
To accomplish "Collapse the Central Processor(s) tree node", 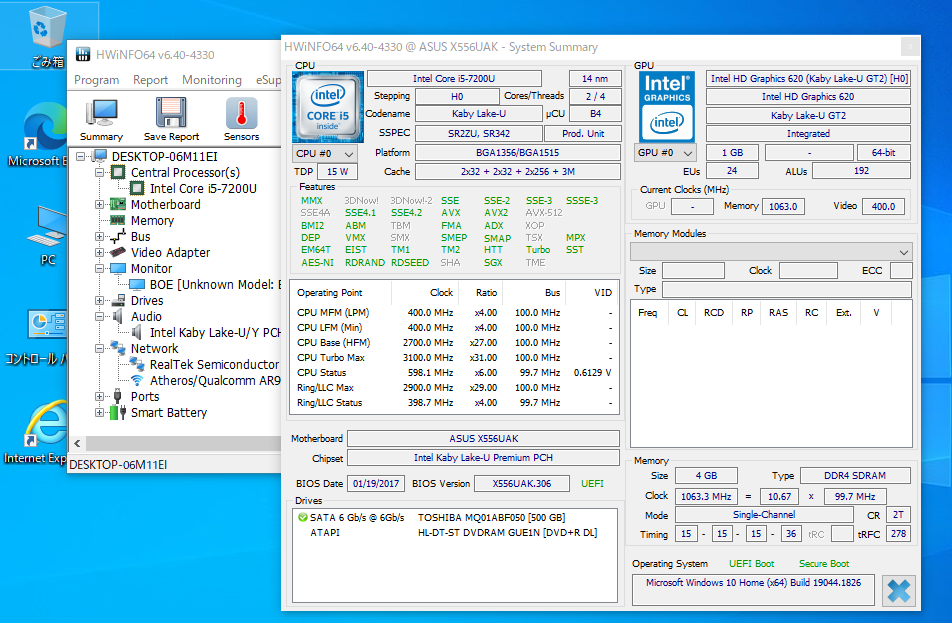I will click(101, 173).
